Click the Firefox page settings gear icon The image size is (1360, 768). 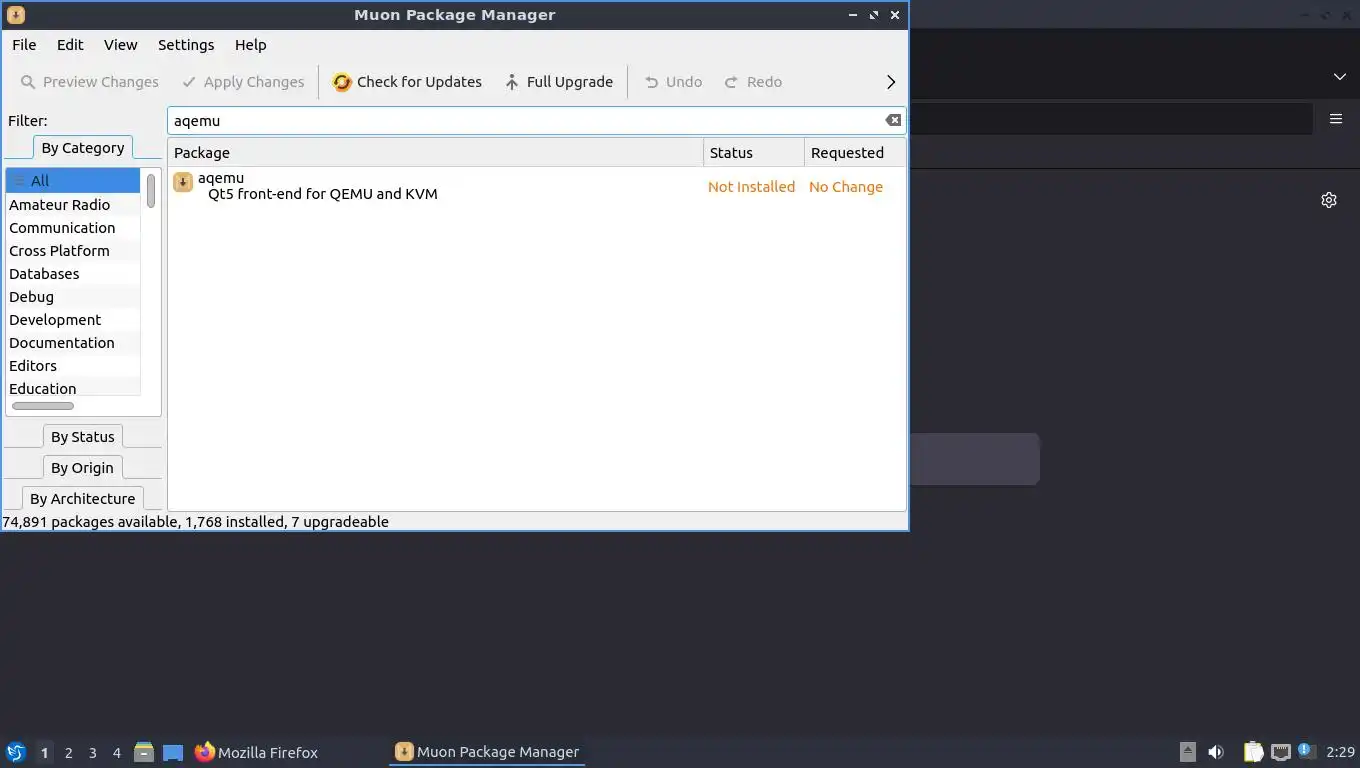point(1329,200)
